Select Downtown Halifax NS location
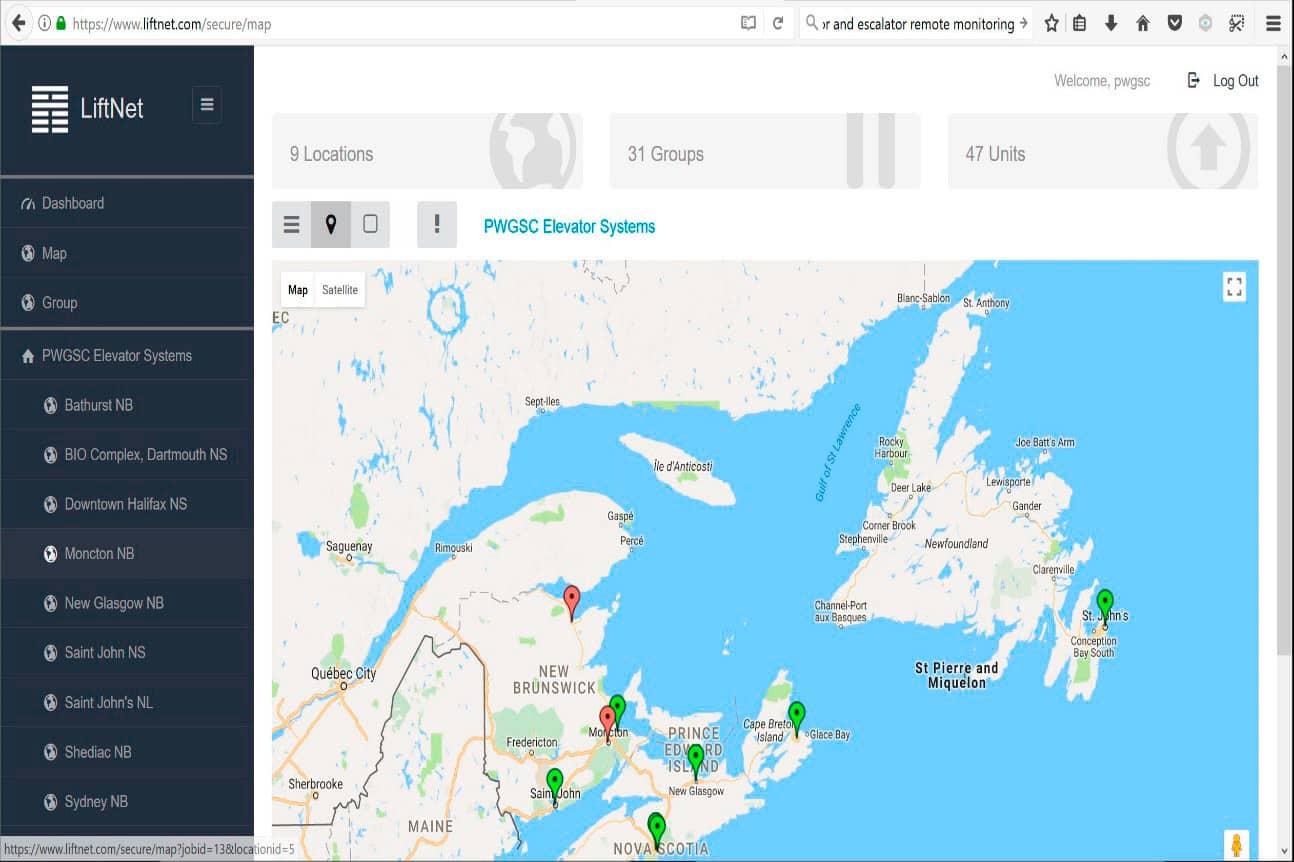 pyautogui.click(x=125, y=504)
